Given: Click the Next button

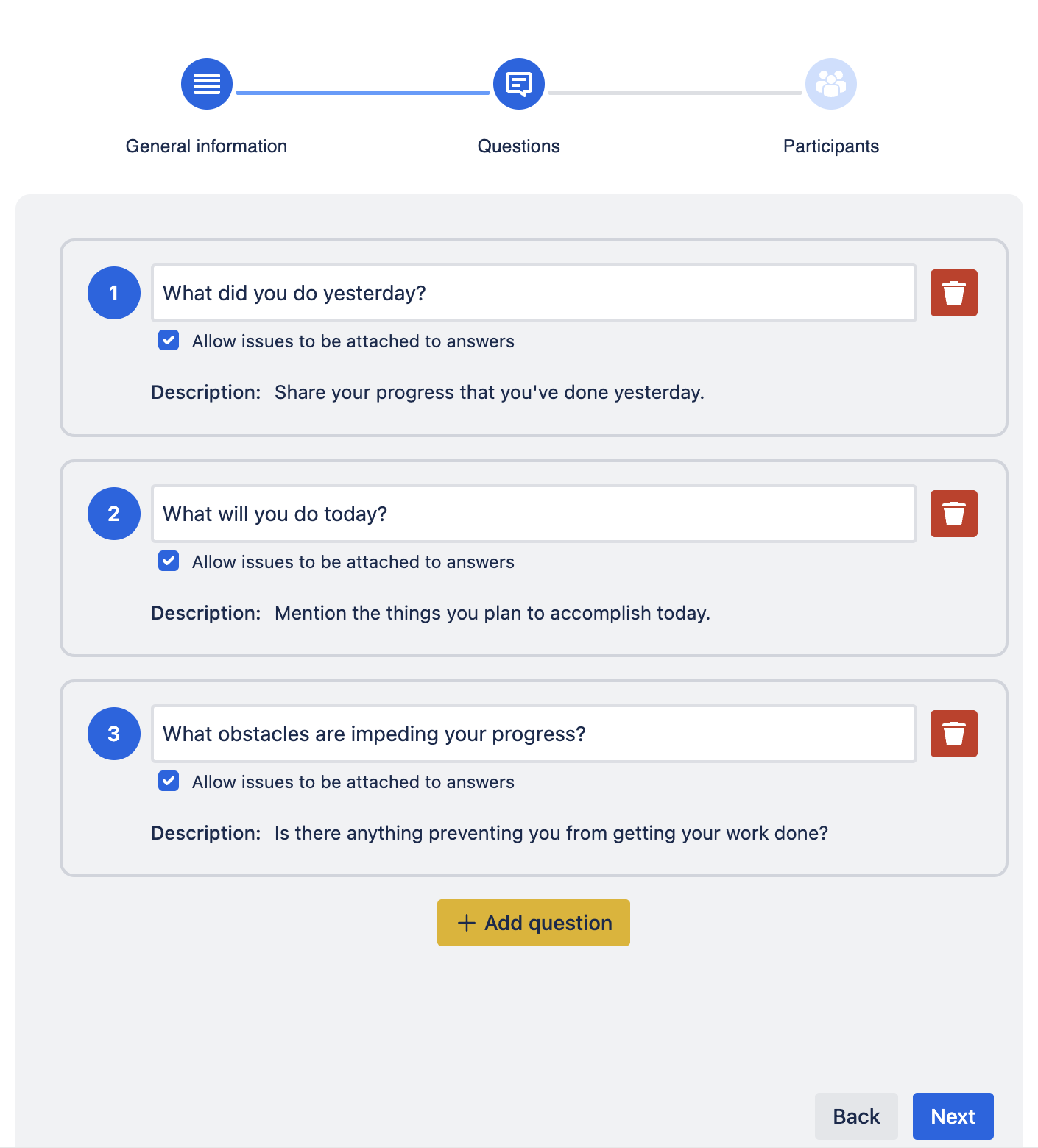Looking at the screenshot, I should click(x=953, y=1116).
